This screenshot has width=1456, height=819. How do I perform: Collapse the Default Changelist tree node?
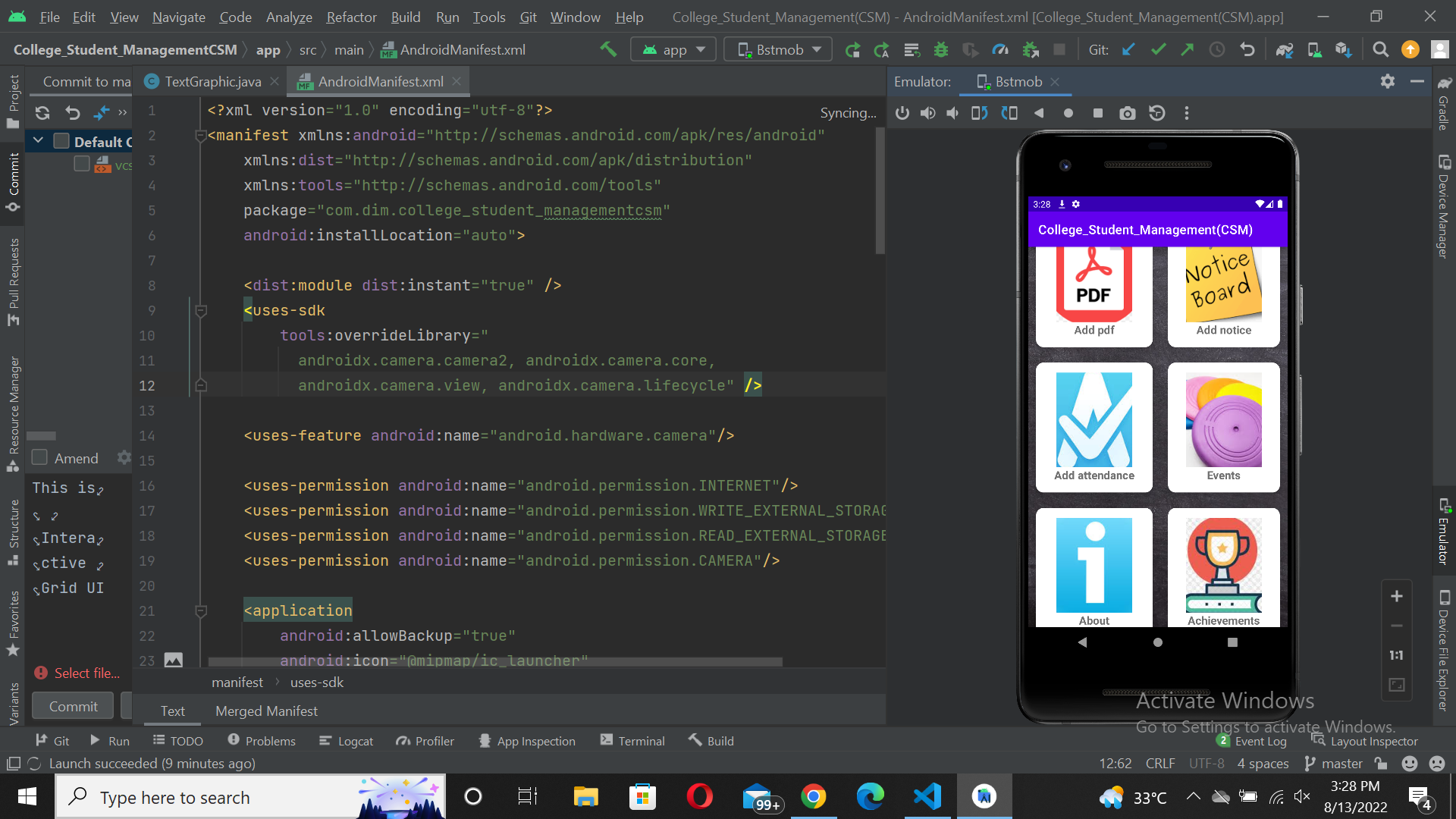tap(38, 141)
